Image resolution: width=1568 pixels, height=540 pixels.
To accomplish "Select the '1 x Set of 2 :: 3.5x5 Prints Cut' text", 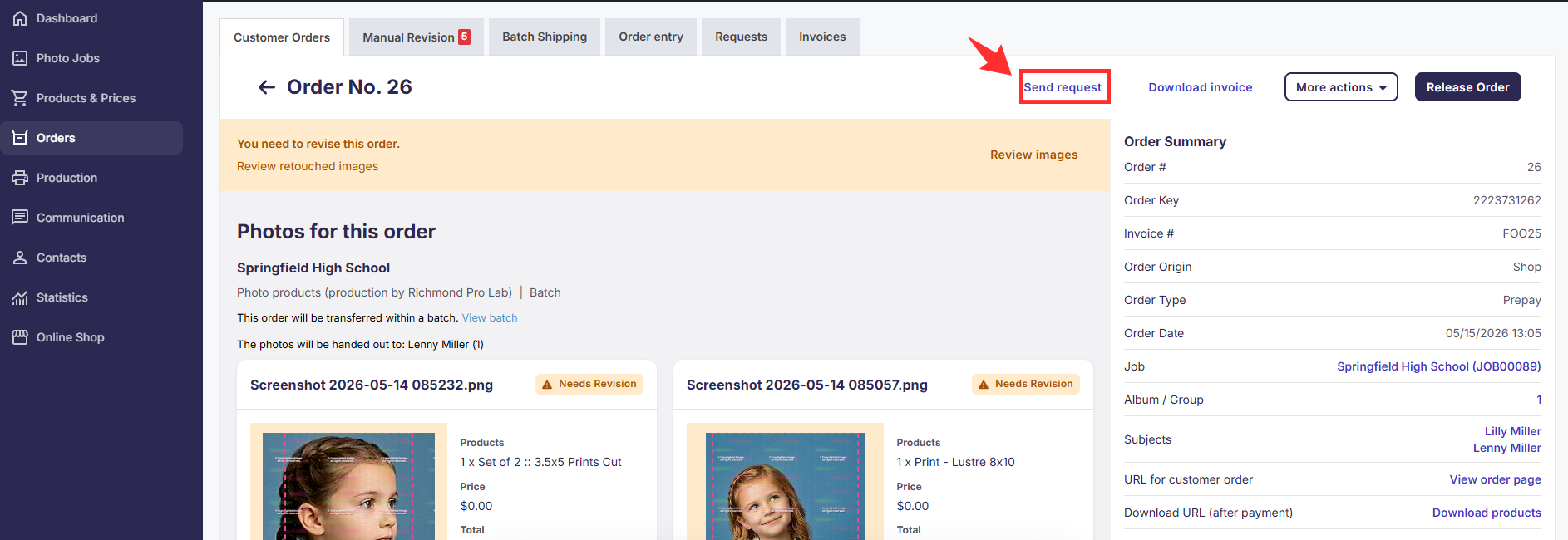I will click(540, 462).
